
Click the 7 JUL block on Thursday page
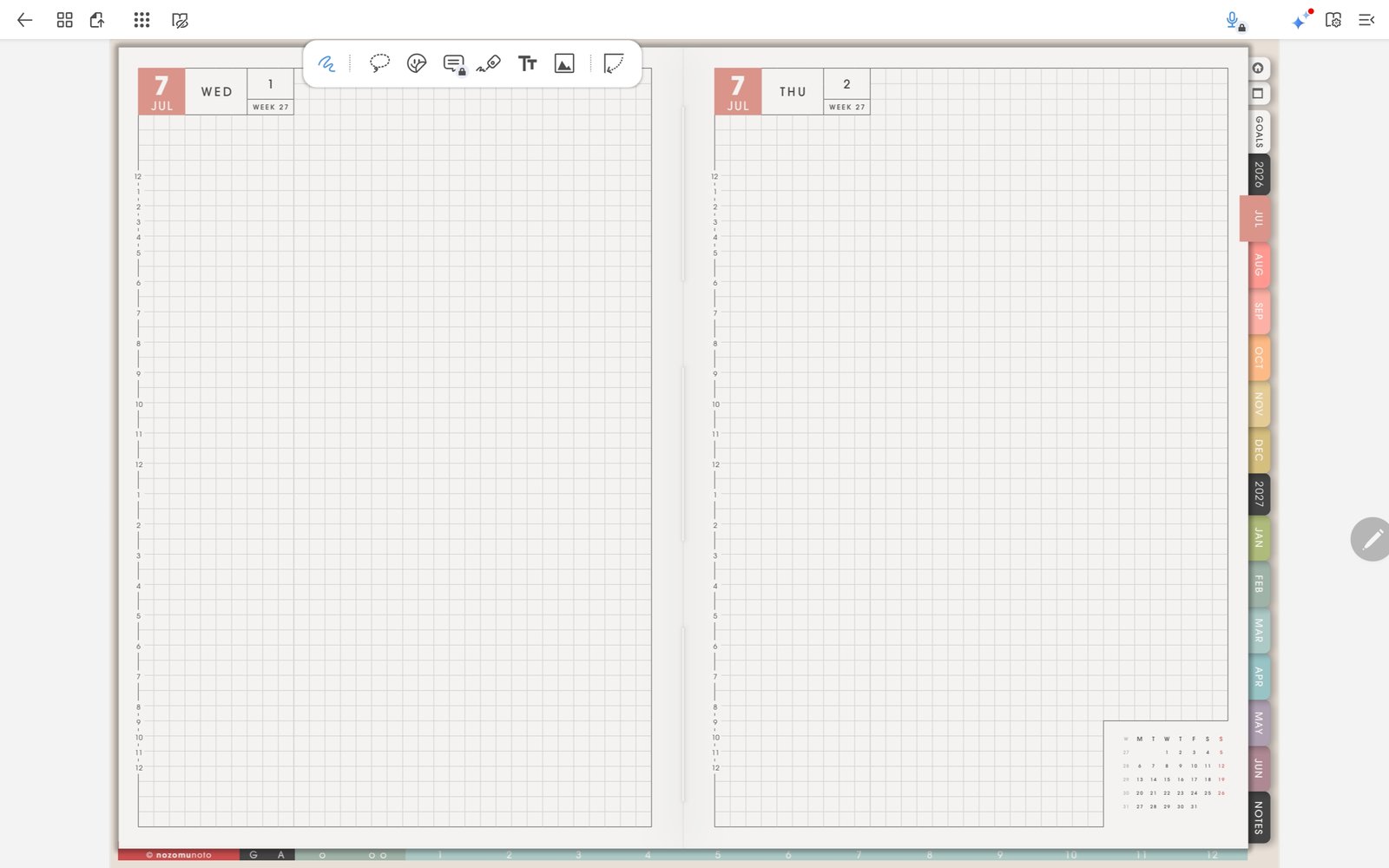(x=738, y=91)
